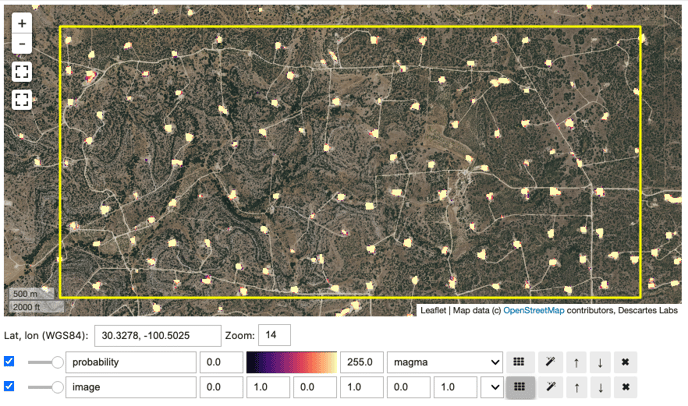Zoom out of the map
Viewport: 688px width, 406px height.
coord(22,43)
